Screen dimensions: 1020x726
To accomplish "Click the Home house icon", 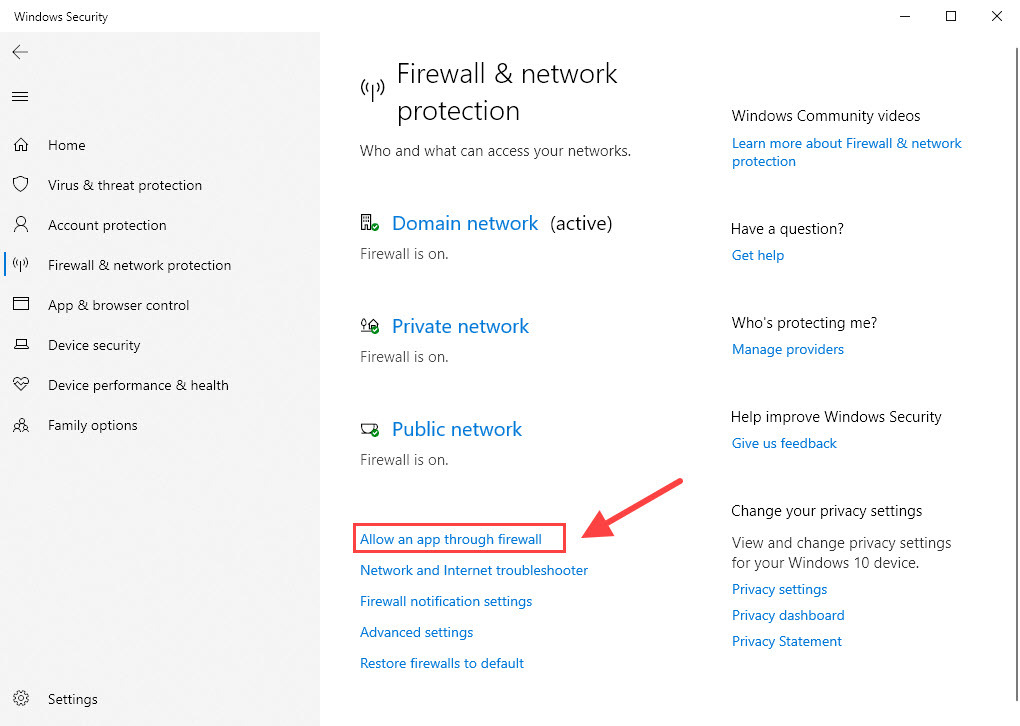I will 21,144.
